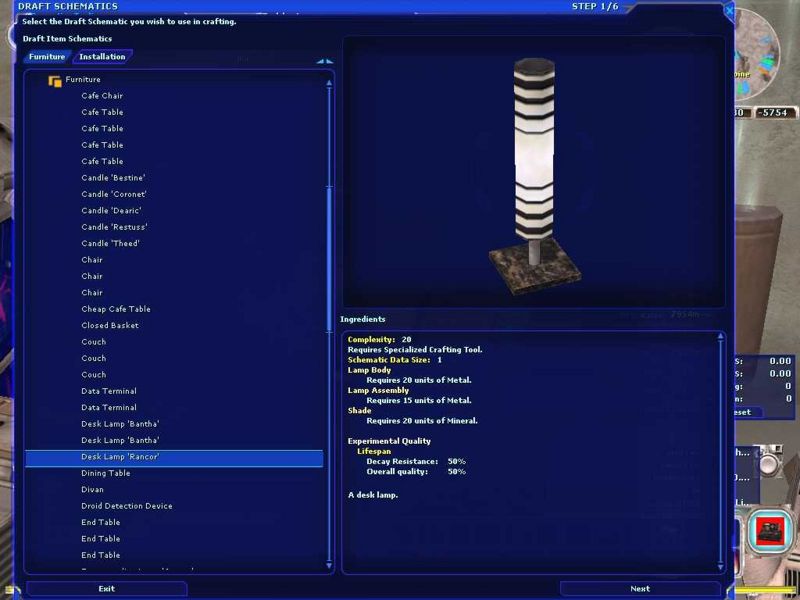This screenshot has height=600, width=800.
Task: Select Candle 'Coronet' in the list
Action: [x=112, y=194]
